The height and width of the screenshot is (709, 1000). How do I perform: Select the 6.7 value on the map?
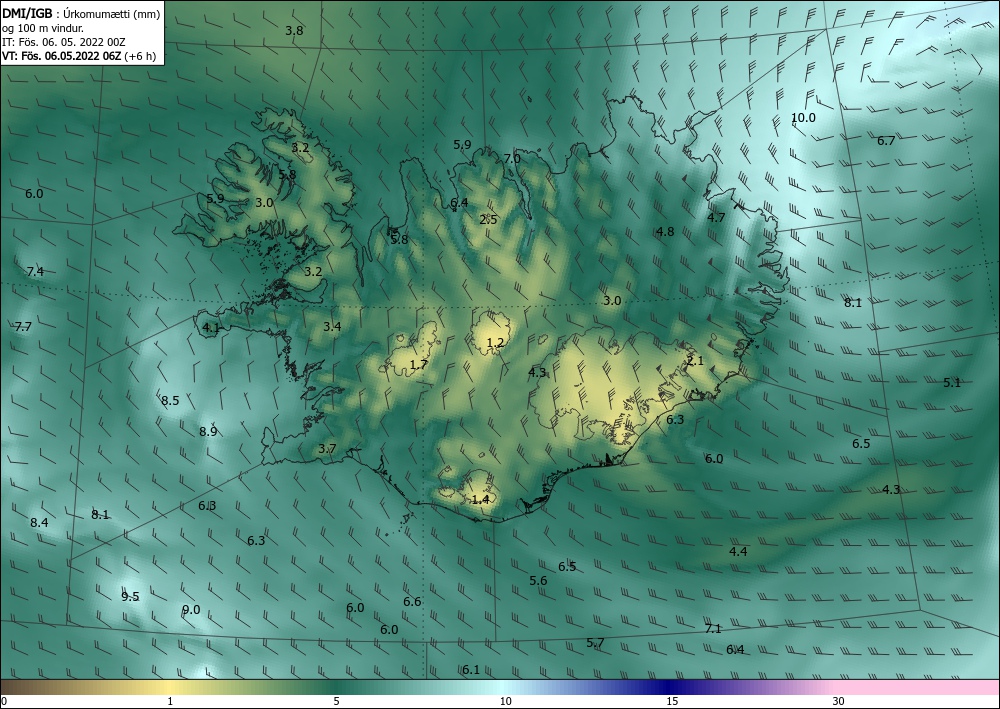[886, 141]
